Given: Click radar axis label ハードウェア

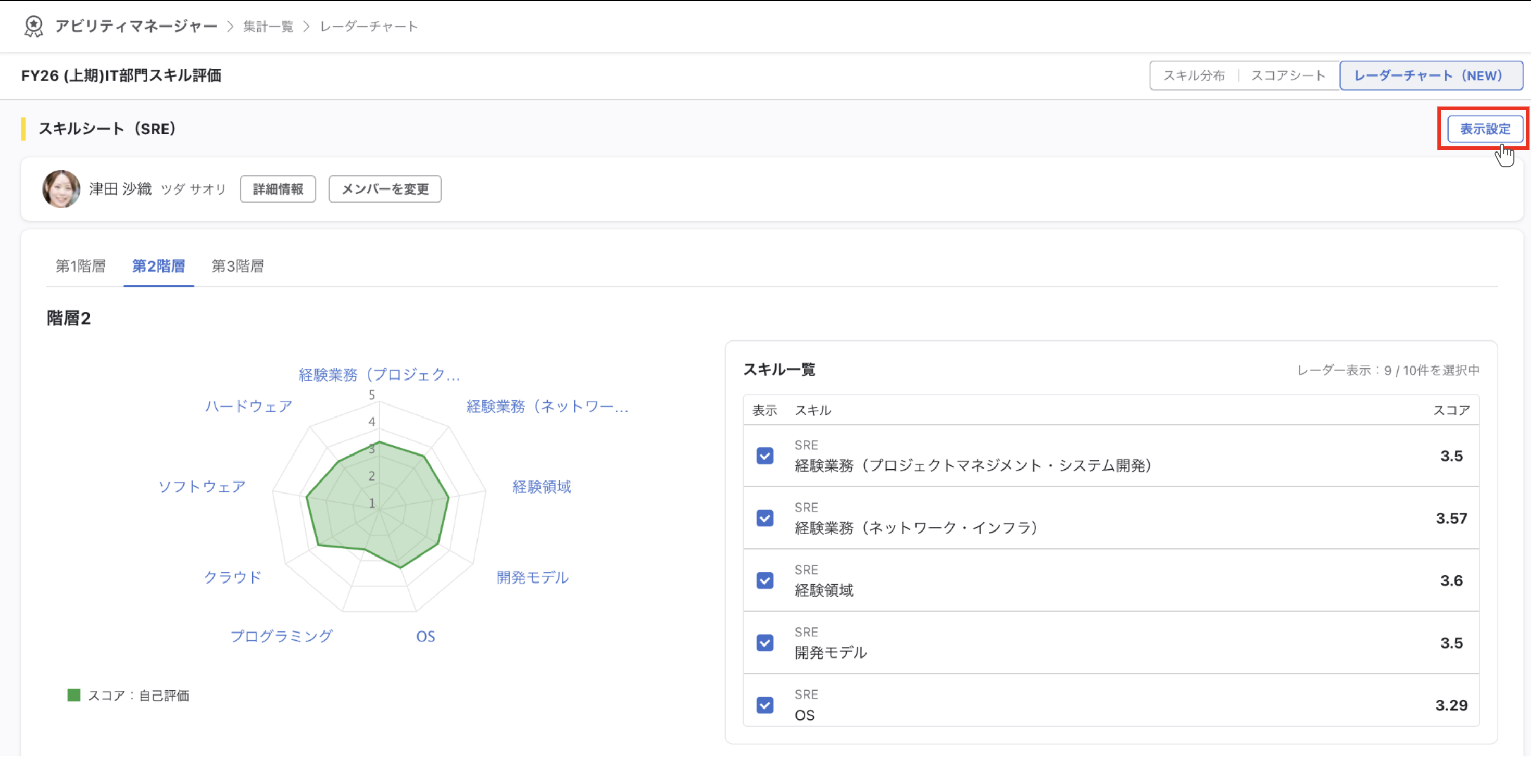Looking at the screenshot, I should [x=248, y=406].
